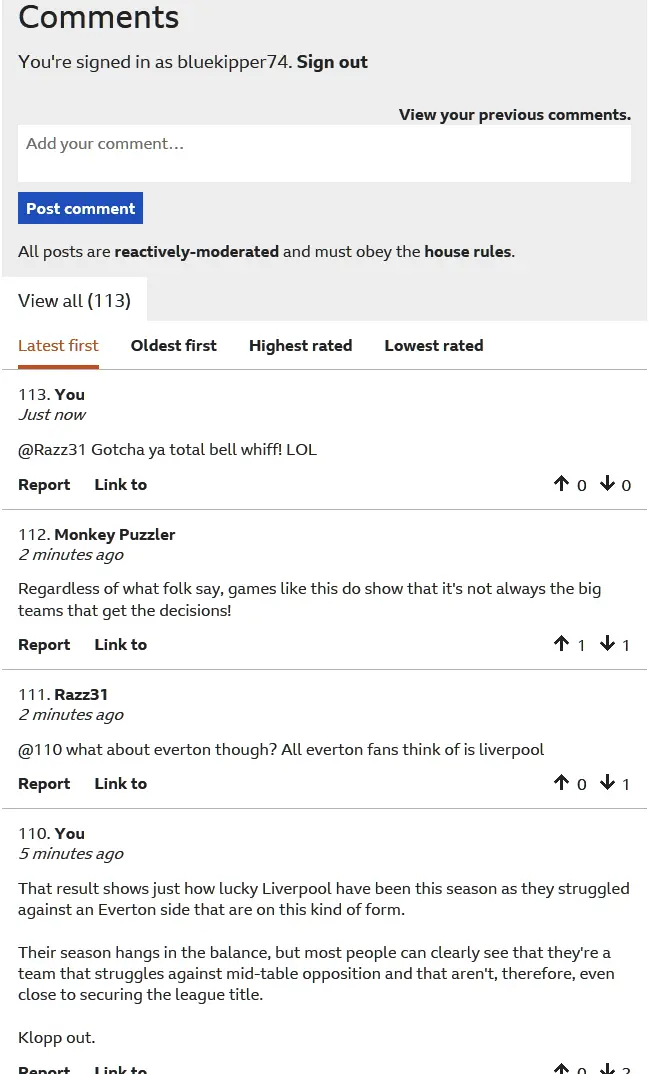Downvote Monkey Puzzler's comment
The image size is (656, 1074).
pyautogui.click(x=607, y=645)
